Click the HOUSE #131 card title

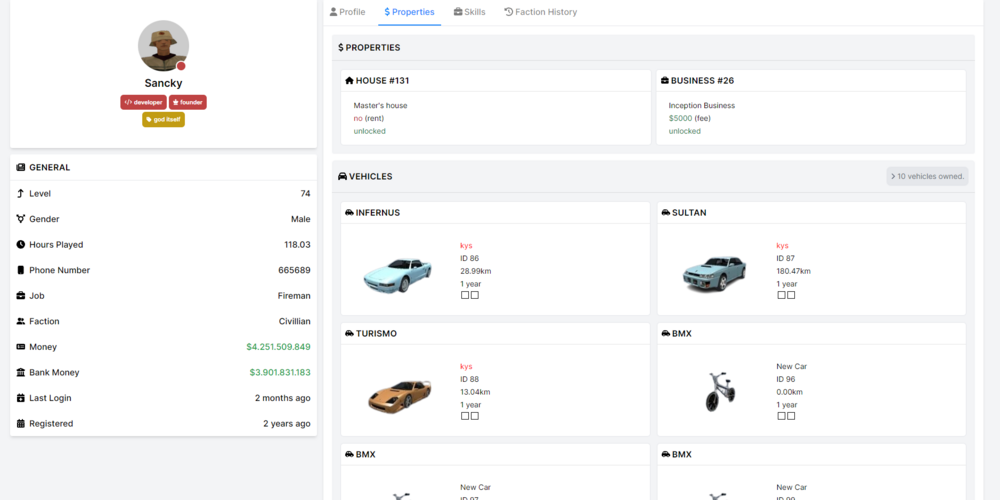[x=382, y=80]
